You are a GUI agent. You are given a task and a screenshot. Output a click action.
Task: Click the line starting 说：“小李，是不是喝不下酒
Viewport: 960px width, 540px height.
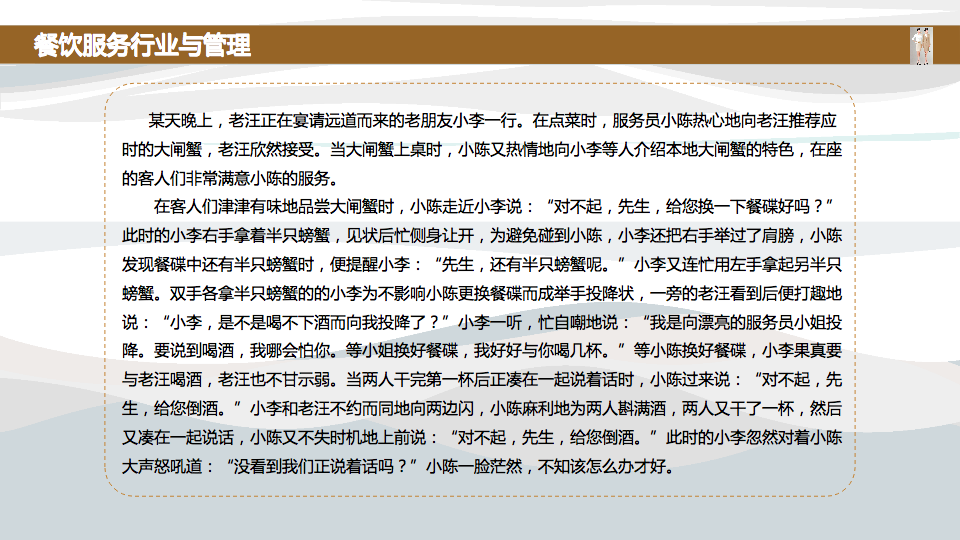tap(482, 322)
